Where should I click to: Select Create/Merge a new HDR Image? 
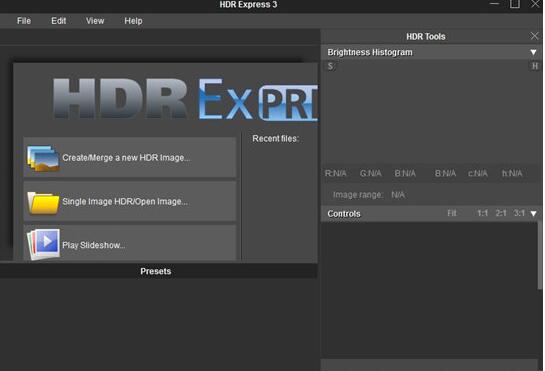[130, 158]
